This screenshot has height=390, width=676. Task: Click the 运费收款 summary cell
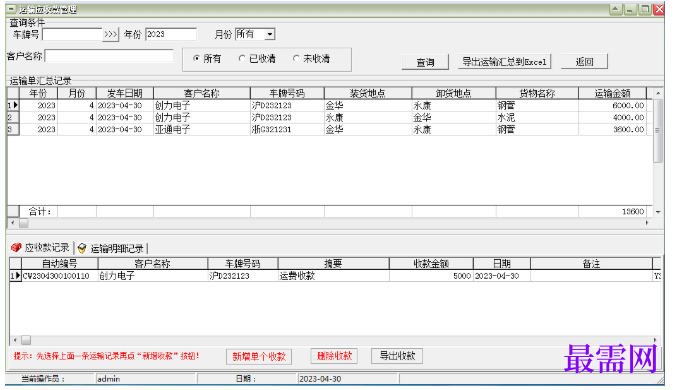pos(334,276)
